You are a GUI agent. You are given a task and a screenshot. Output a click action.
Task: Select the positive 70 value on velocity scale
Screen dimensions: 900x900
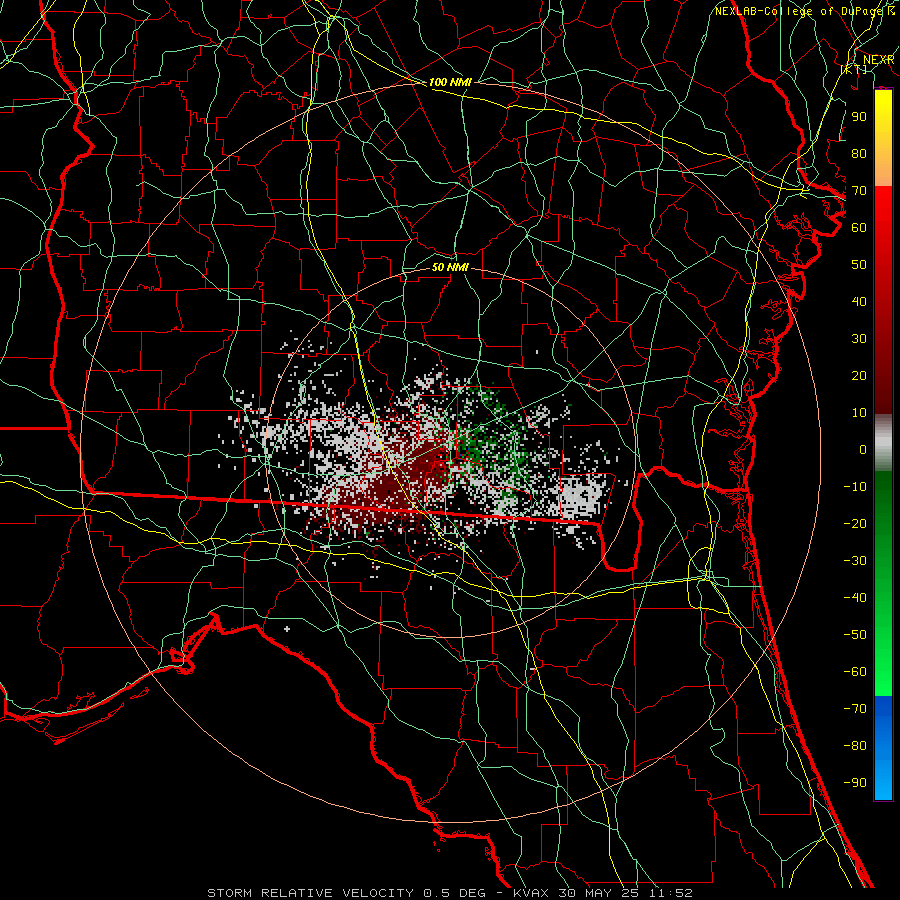click(x=859, y=191)
